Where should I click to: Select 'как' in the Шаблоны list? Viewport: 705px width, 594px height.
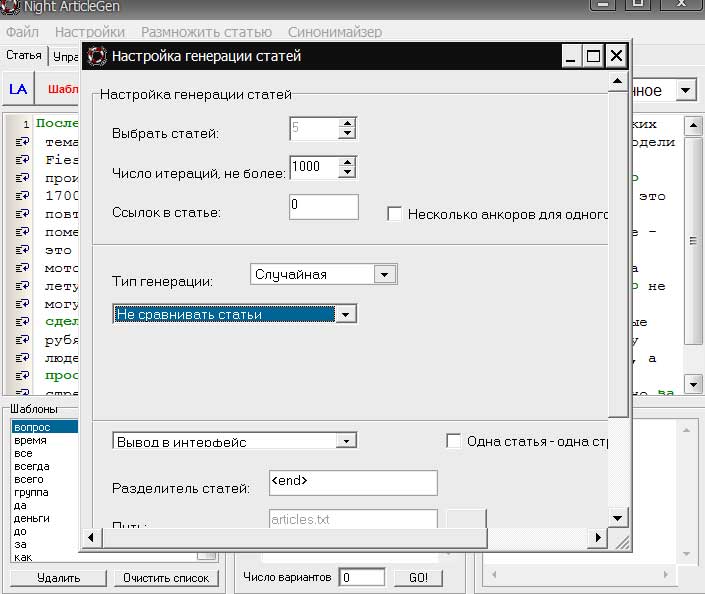45,558
